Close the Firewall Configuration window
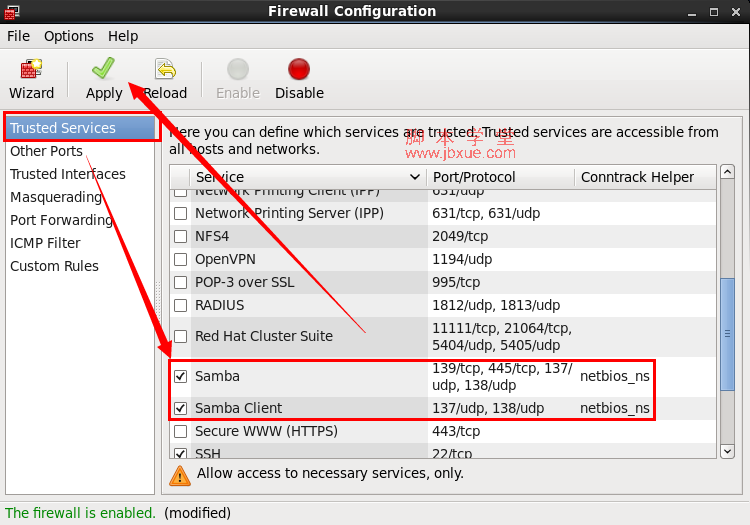The width and height of the screenshot is (750, 525). (x=736, y=12)
